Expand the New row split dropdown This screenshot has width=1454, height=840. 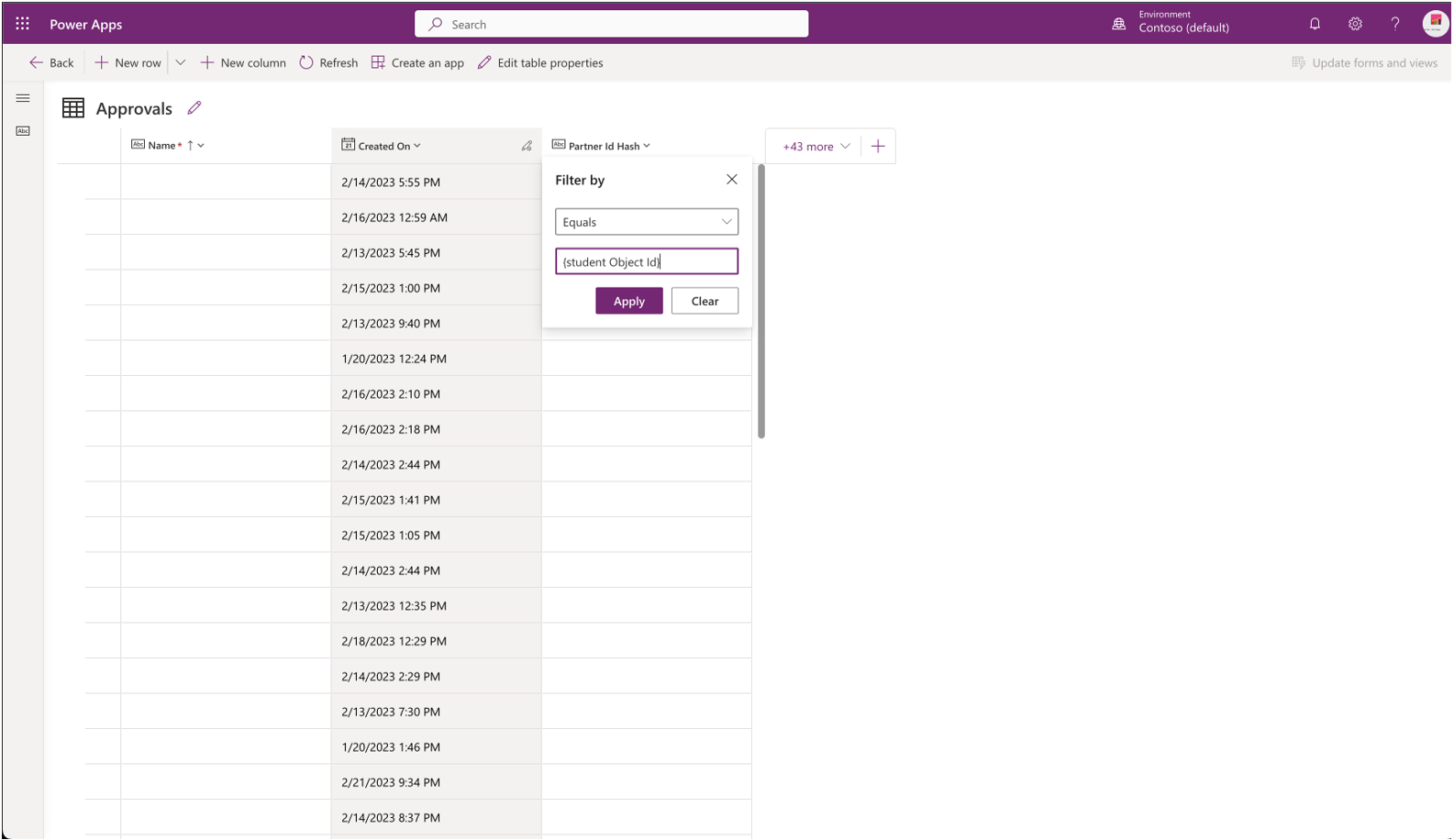pyautogui.click(x=181, y=62)
